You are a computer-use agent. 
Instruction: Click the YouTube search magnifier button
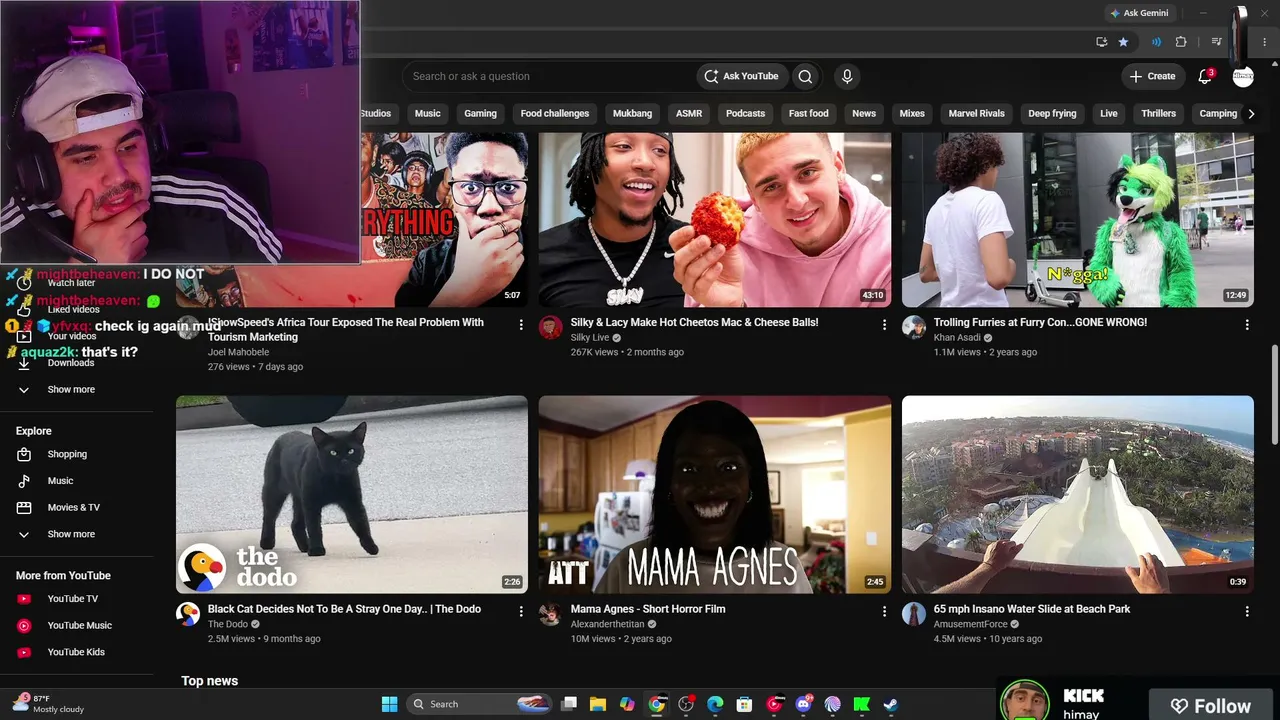click(x=805, y=76)
